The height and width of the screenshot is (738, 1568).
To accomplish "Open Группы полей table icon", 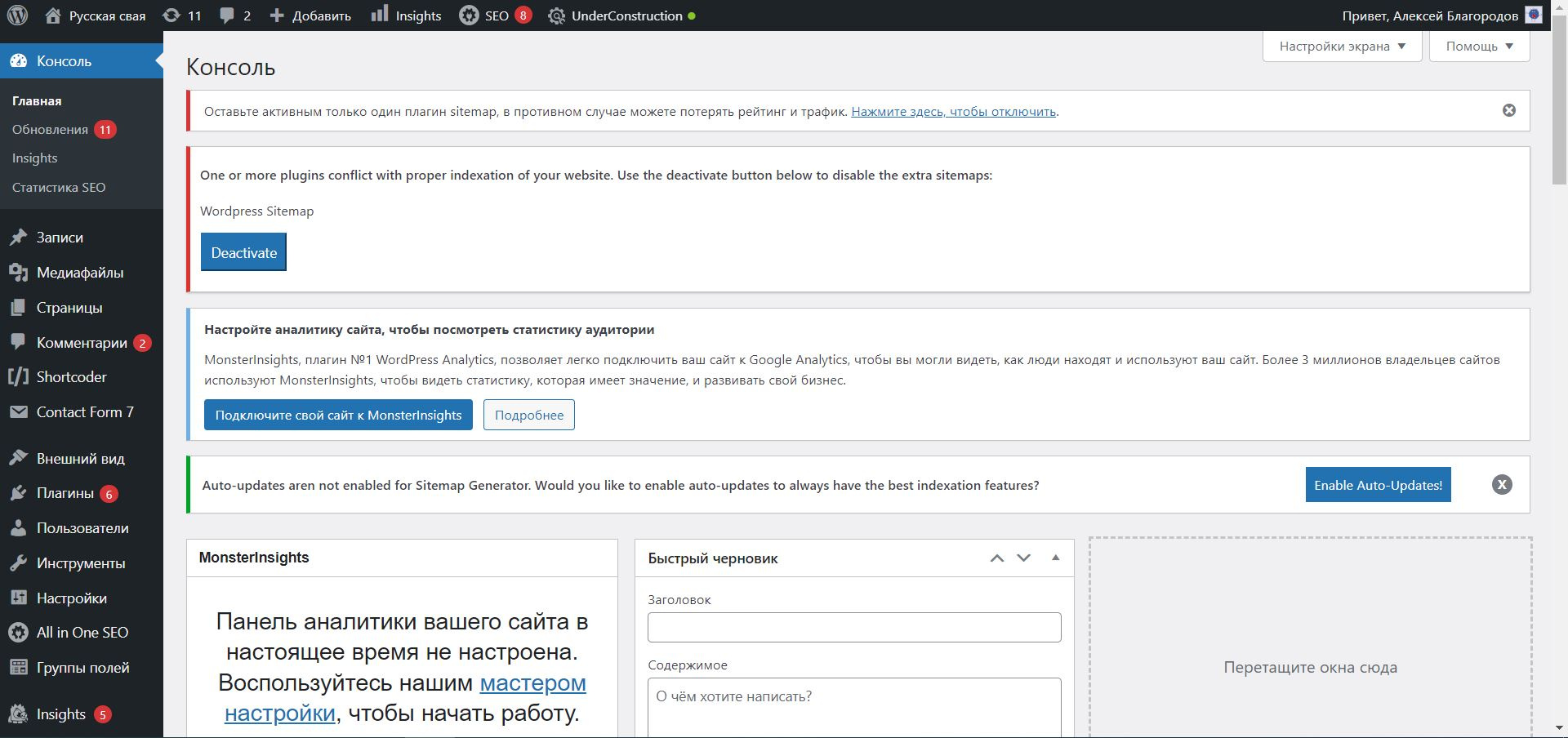I will pos(18,668).
